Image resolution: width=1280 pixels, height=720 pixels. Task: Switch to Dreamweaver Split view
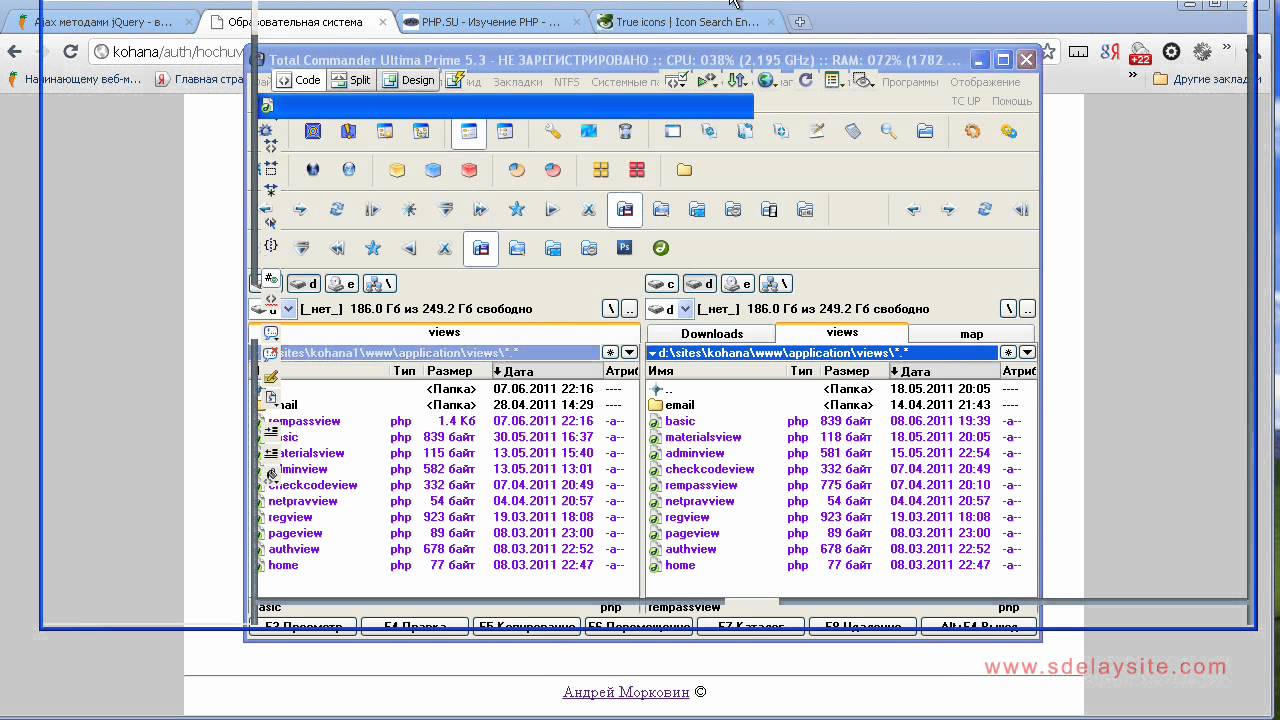pos(351,80)
